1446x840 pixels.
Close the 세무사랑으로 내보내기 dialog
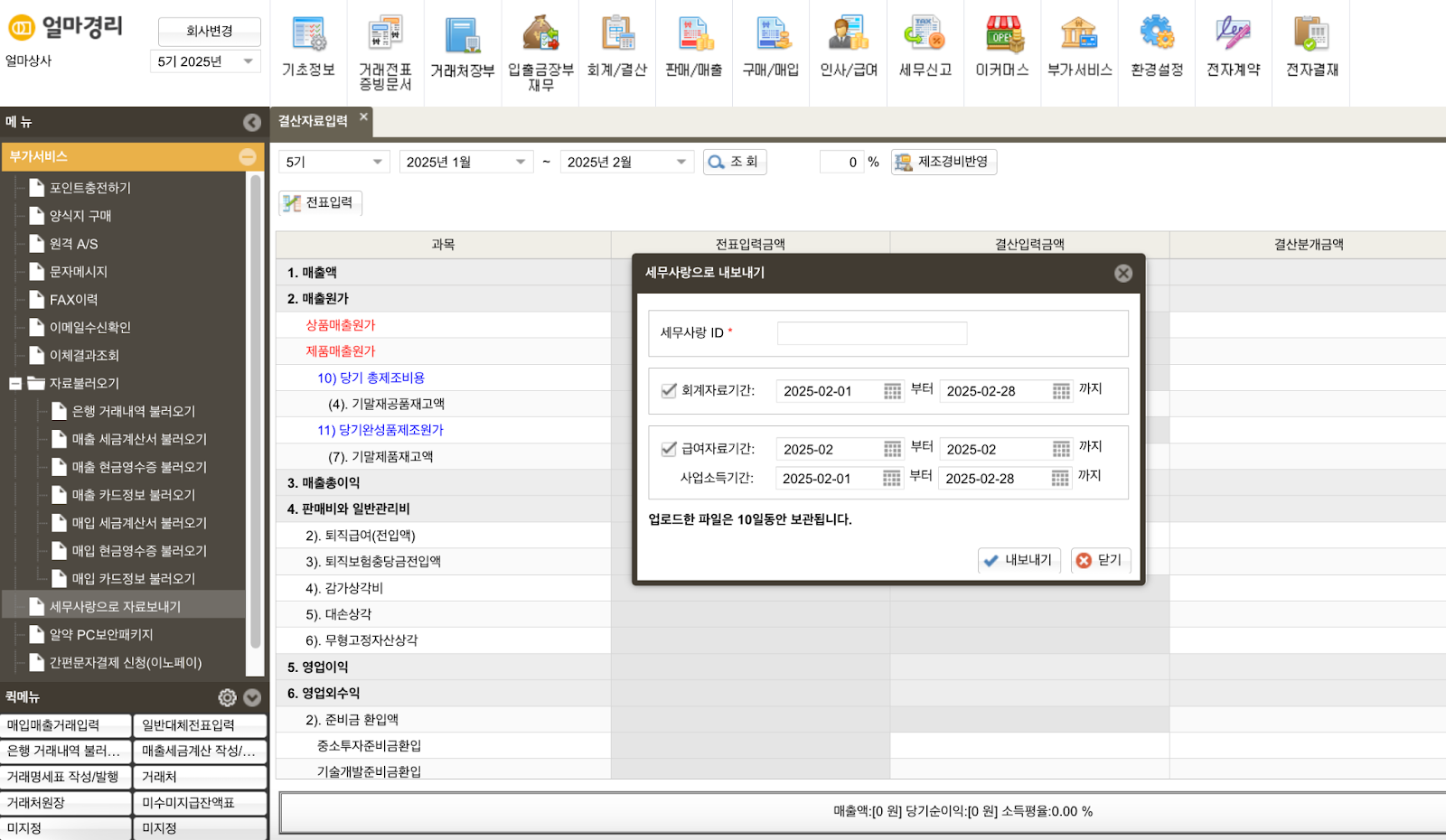click(1123, 273)
